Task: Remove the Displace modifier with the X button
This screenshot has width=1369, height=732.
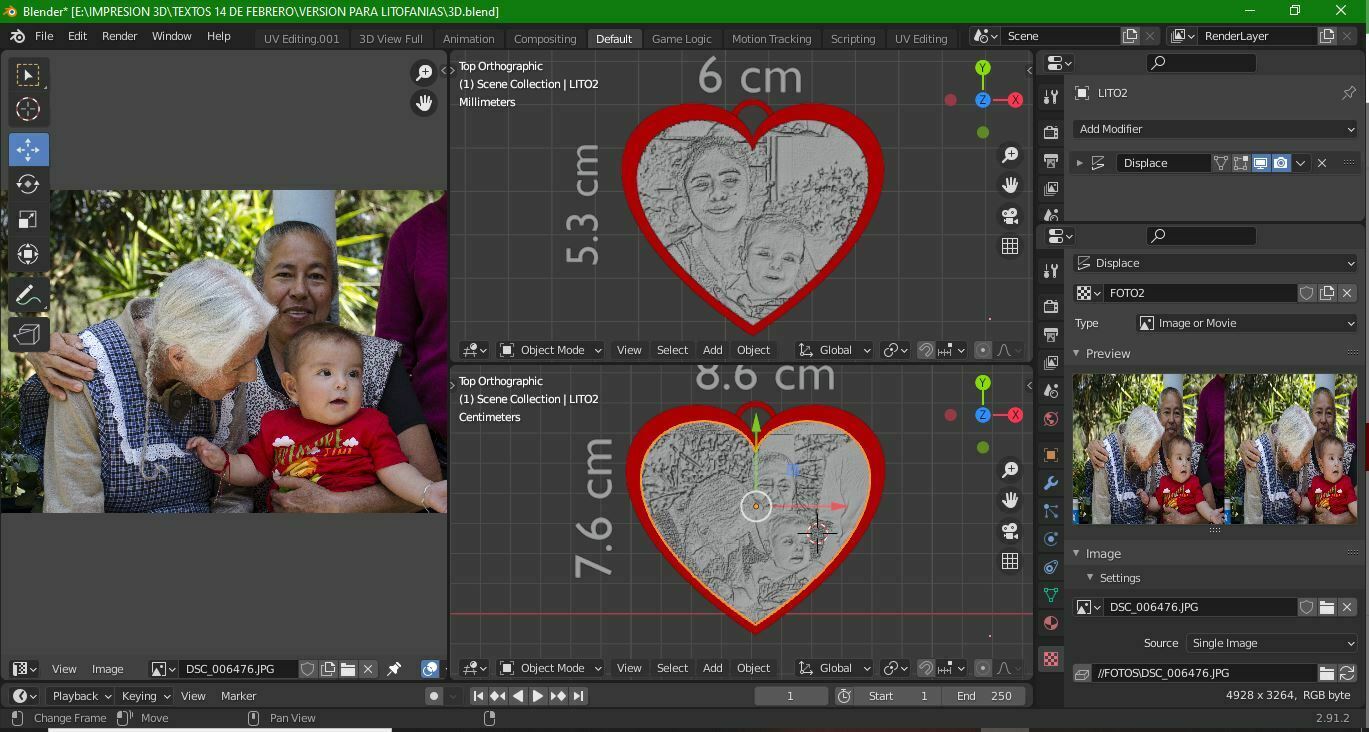Action: [x=1322, y=162]
